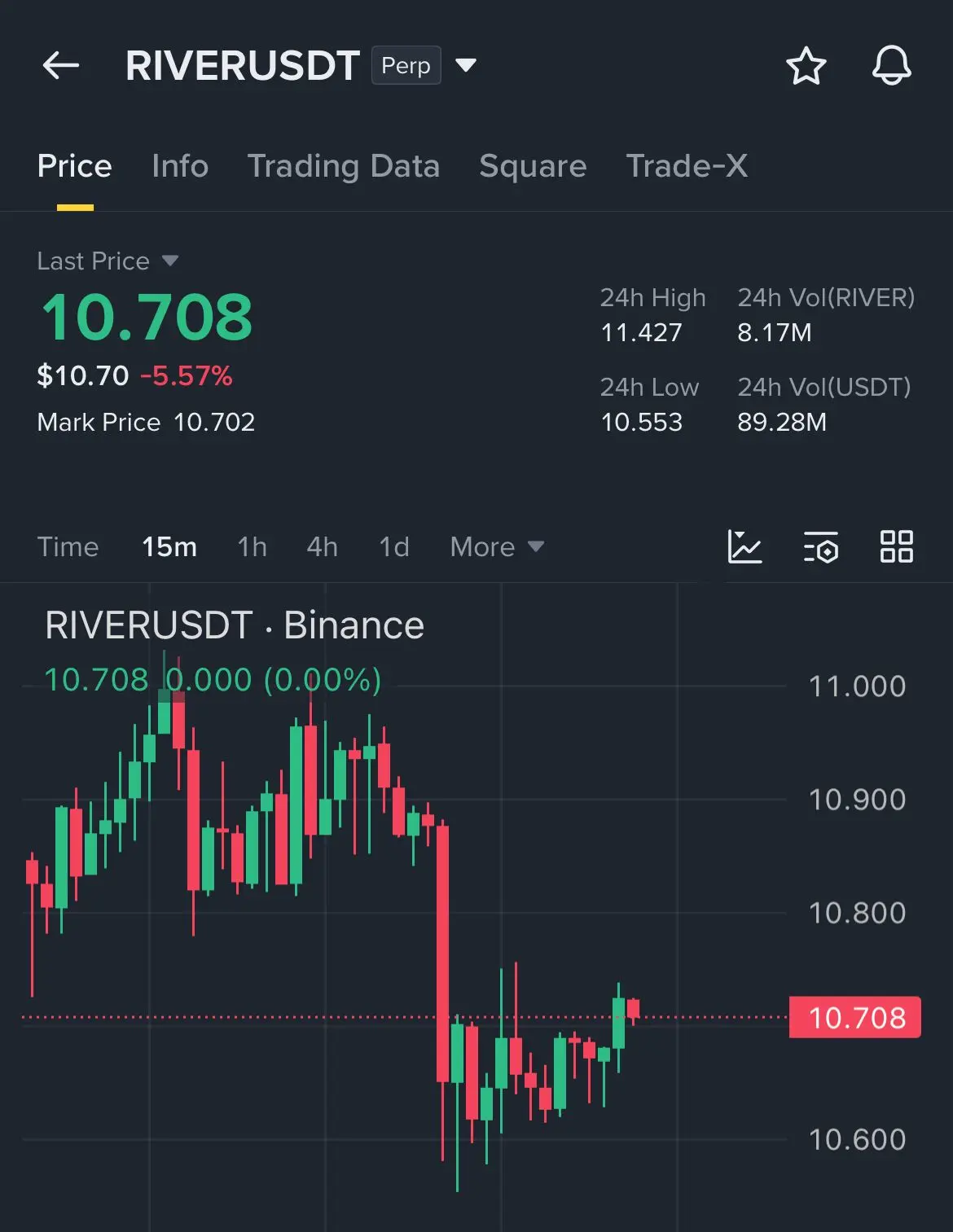This screenshot has width=953, height=1232.
Task: Open the Trade-X tab
Action: pyautogui.click(x=687, y=165)
